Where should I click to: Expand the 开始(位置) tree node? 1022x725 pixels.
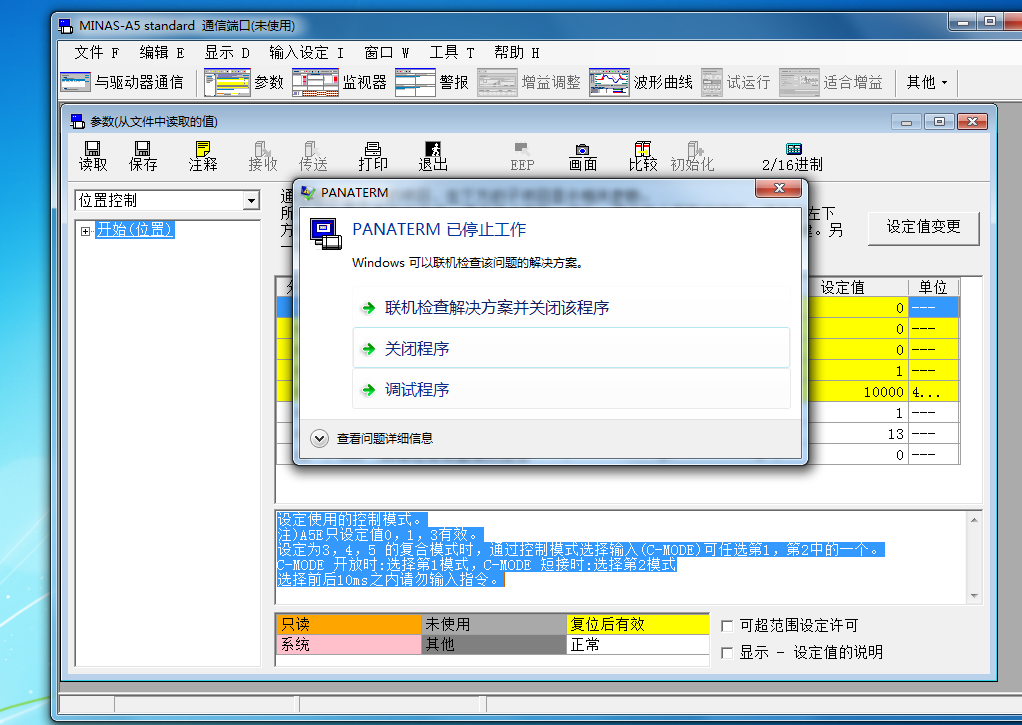click(x=85, y=231)
